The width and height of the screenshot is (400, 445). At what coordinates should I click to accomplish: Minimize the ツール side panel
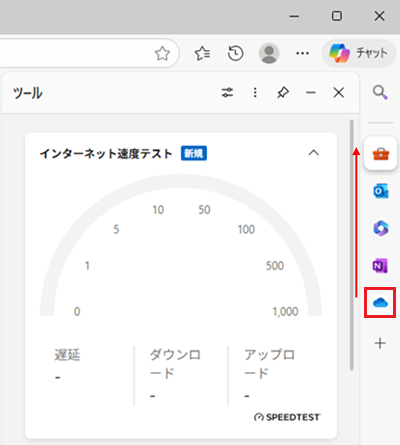click(x=311, y=92)
